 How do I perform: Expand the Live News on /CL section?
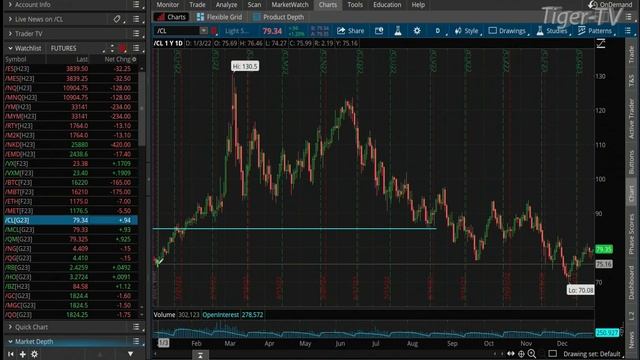(x=10, y=19)
